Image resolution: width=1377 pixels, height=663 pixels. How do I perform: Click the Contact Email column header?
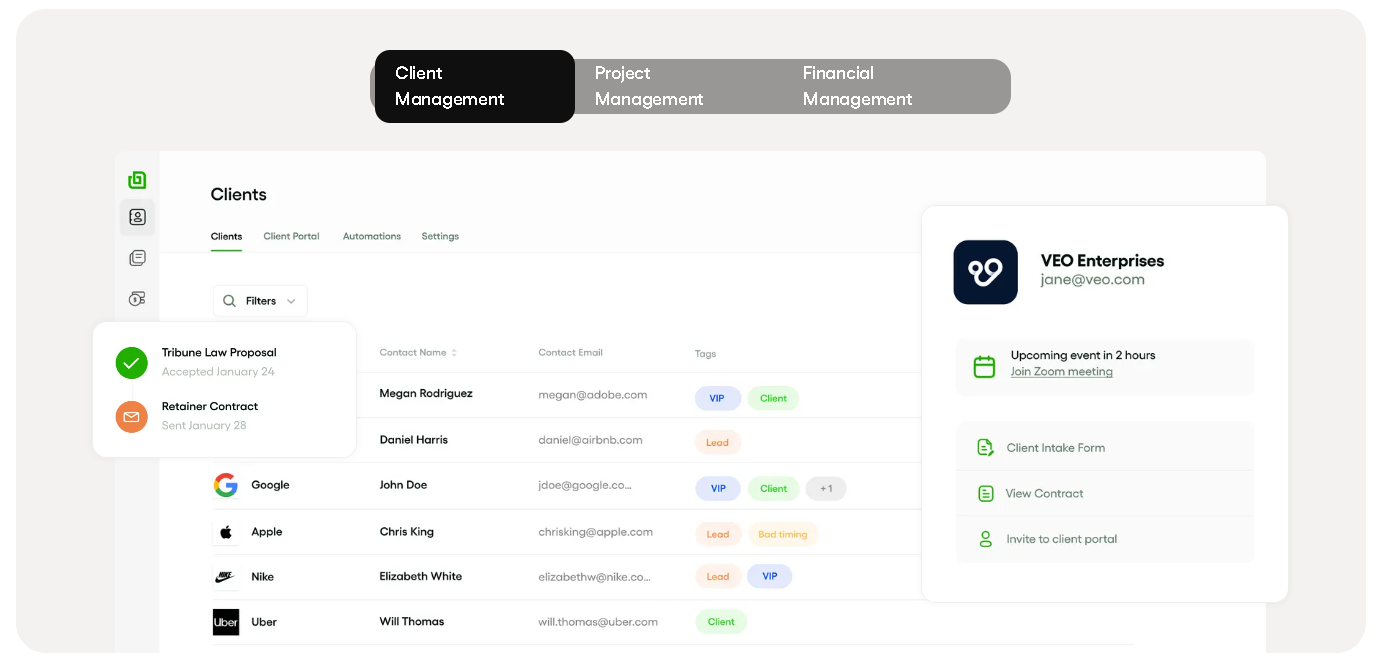[x=570, y=353]
